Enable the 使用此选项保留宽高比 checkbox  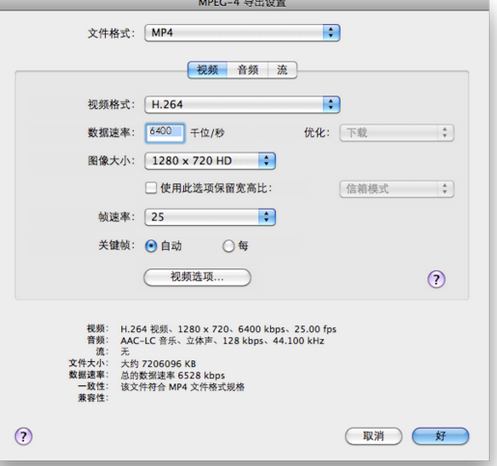click(x=151, y=188)
